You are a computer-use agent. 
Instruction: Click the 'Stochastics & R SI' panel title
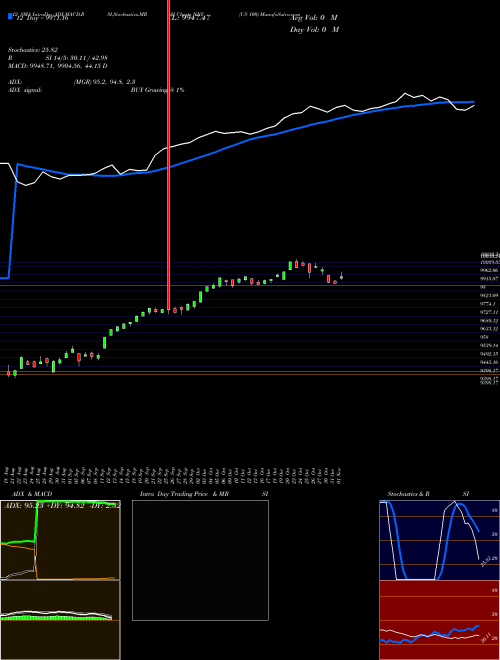click(428, 494)
